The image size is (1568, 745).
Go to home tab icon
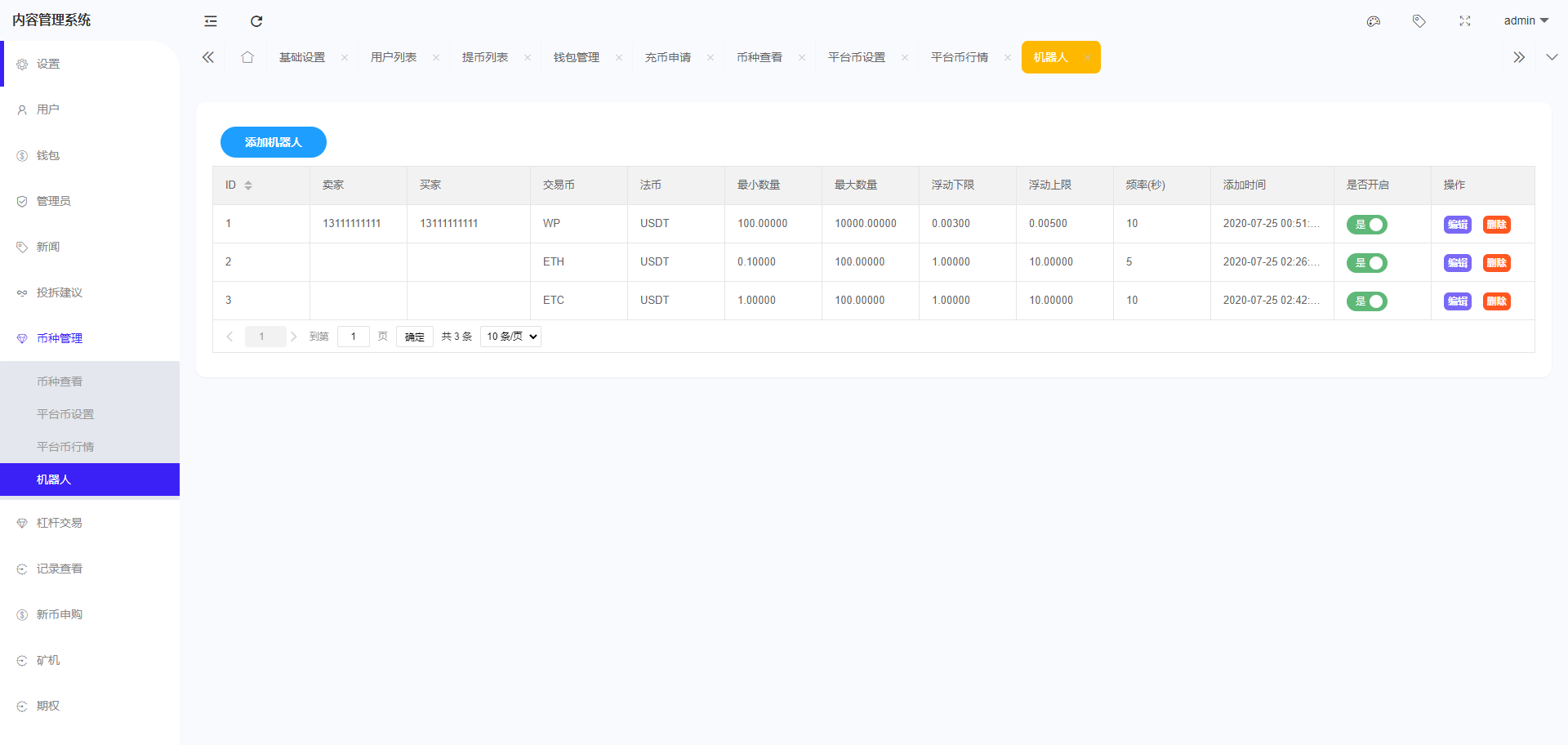pos(247,57)
